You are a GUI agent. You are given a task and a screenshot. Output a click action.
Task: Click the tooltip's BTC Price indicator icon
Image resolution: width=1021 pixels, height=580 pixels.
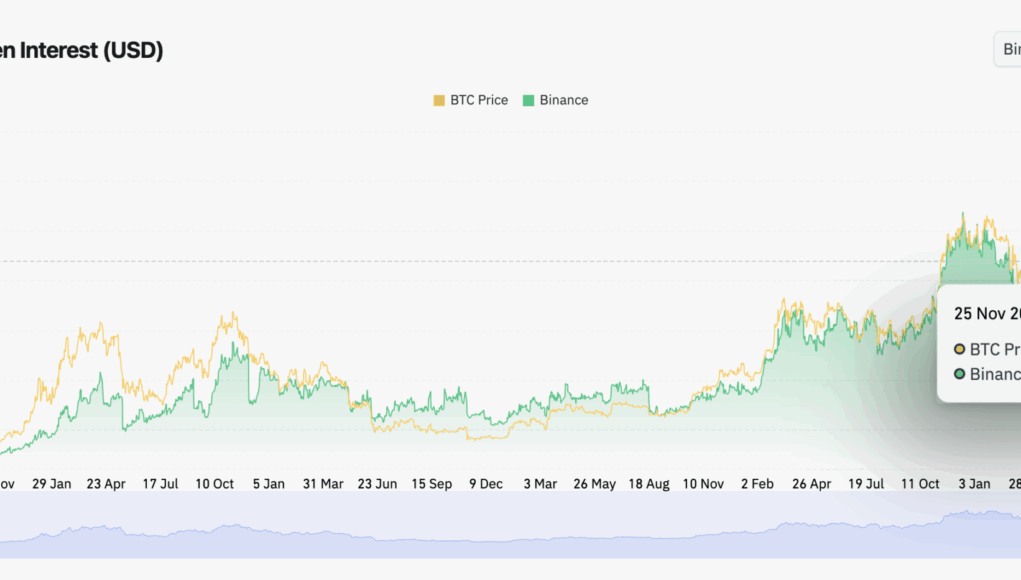click(x=960, y=350)
